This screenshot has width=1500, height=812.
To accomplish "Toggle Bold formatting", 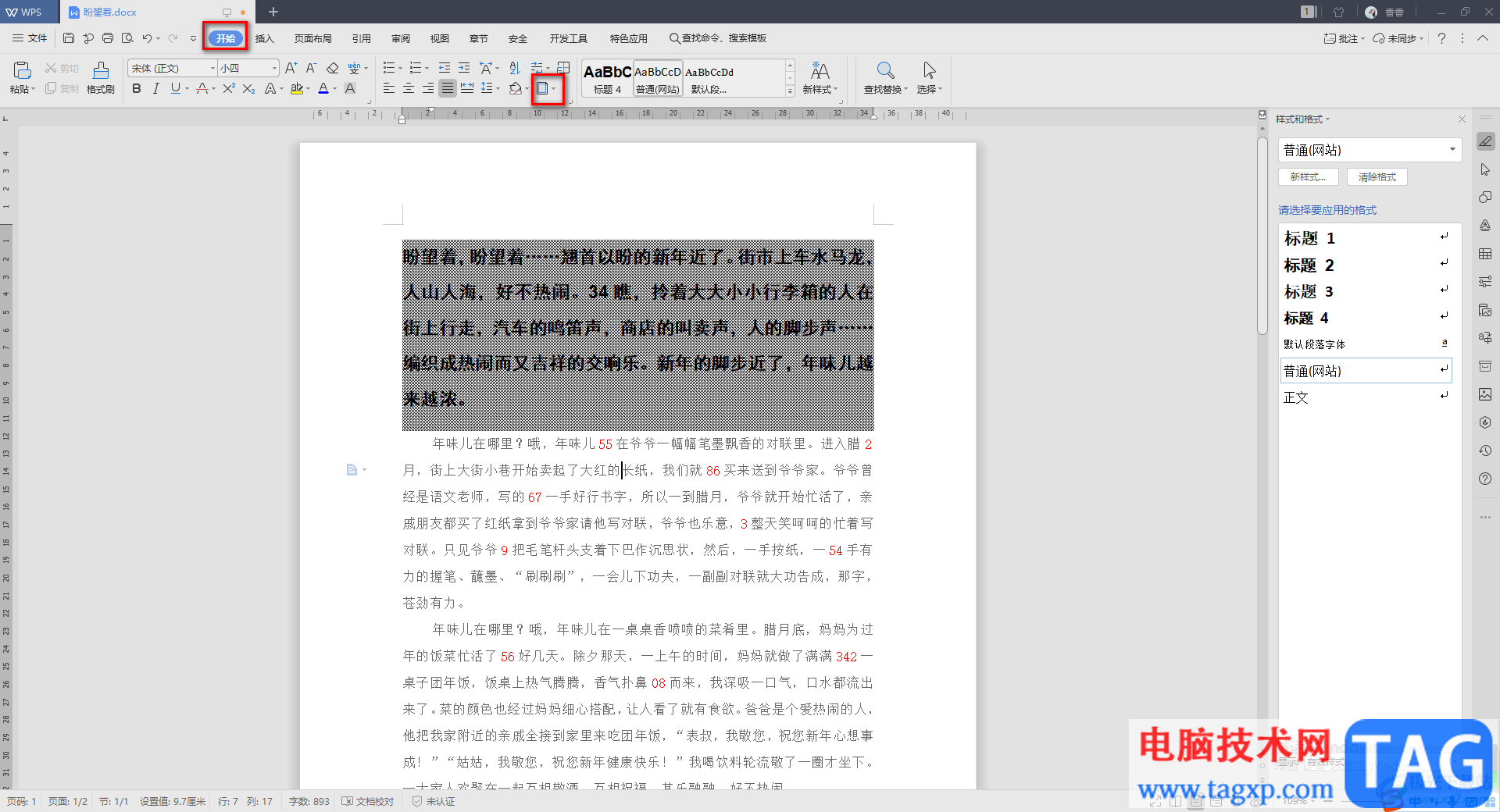I will [137, 89].
